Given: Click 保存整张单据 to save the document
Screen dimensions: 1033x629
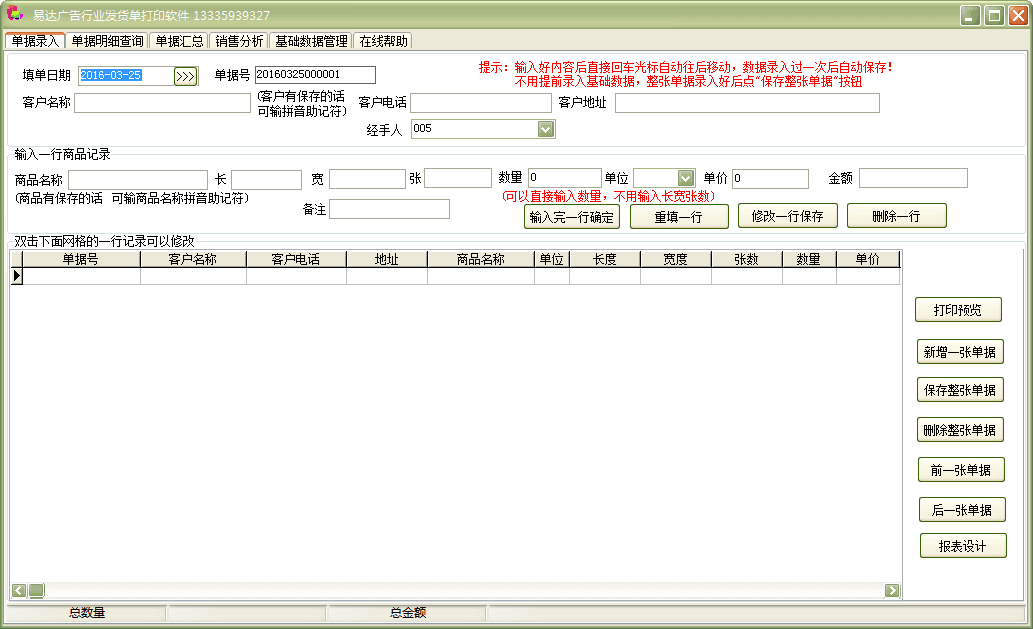Looking at the screenshot, I should click(x=960, y=390).
